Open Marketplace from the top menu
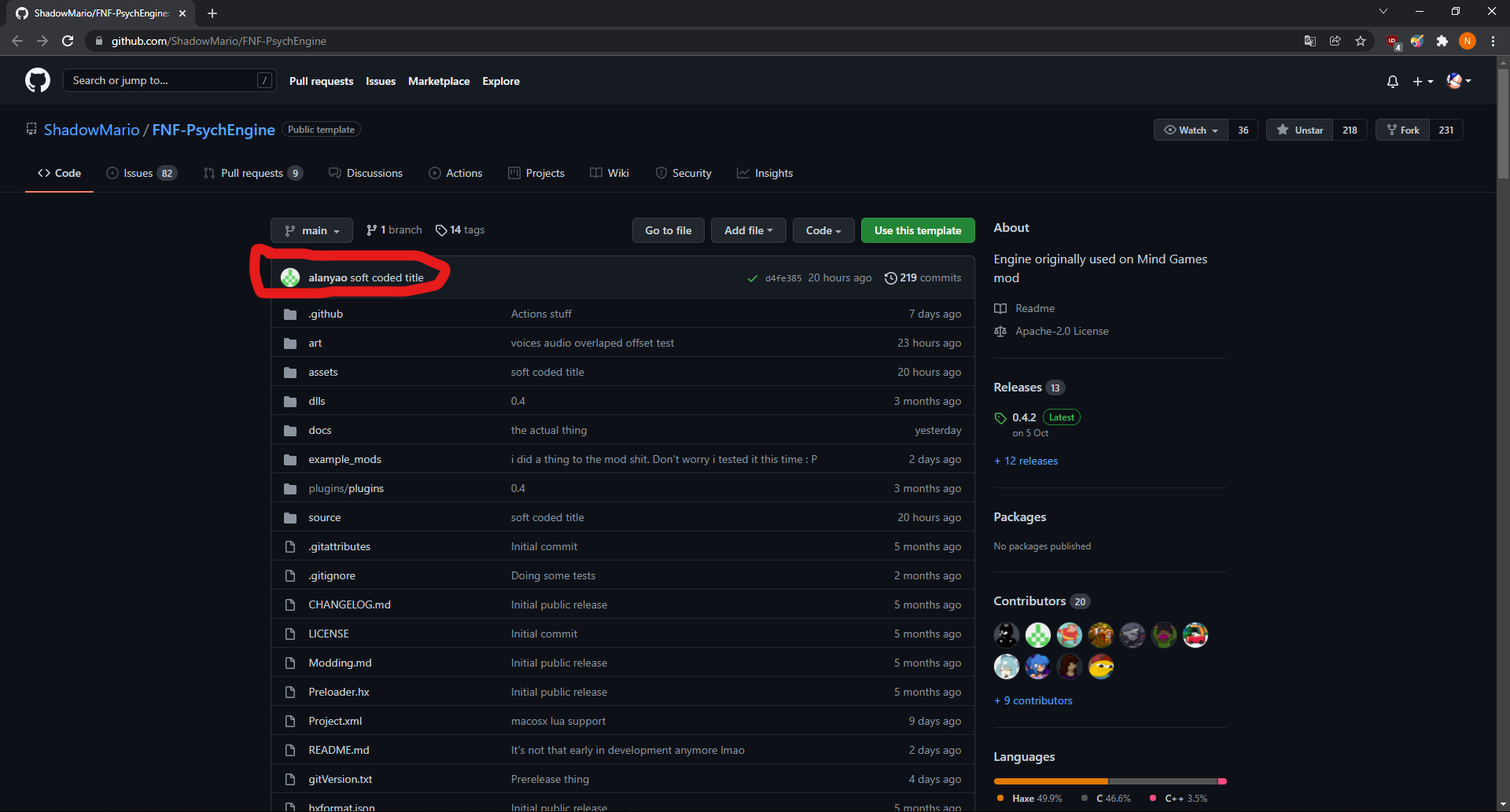The height and width of the screenshot is (812, 1510). pyautogui.click(x=439, y=81)
